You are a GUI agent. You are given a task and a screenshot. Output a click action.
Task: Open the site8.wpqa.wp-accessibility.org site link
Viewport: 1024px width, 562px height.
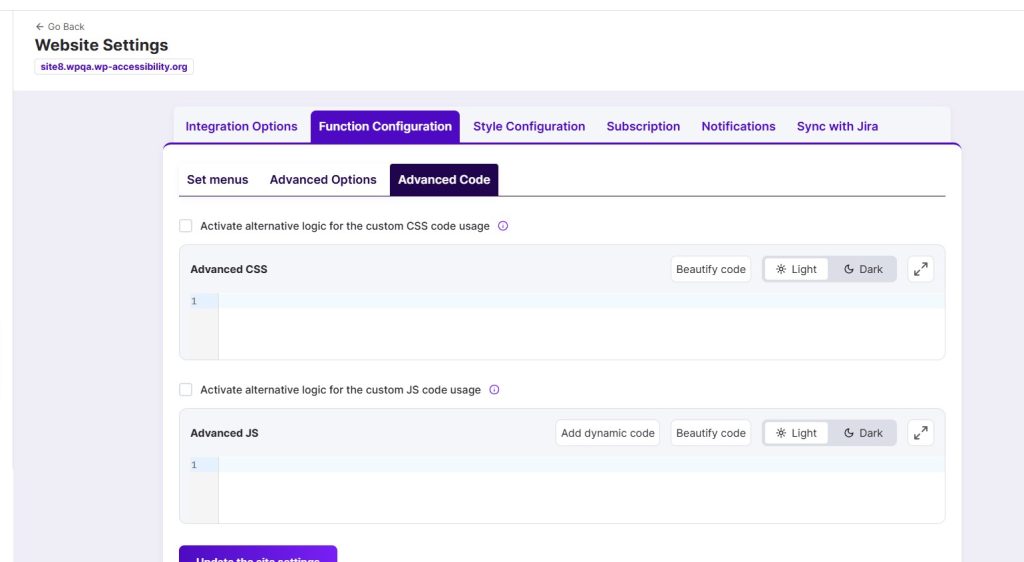[113, 67]
